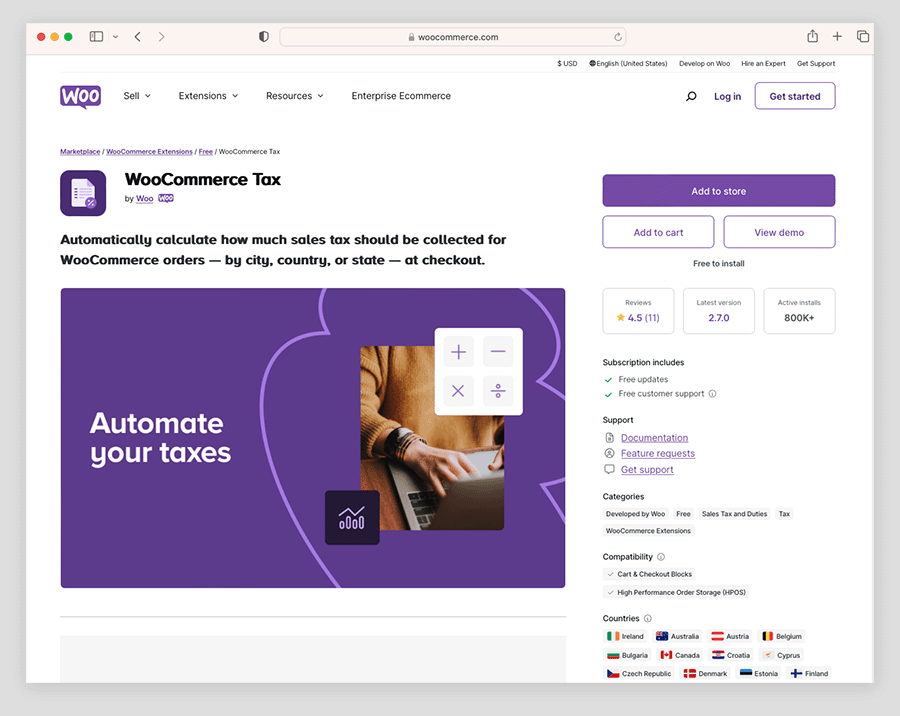Select Sales Tax and Duties category tag

click(734, 514)
